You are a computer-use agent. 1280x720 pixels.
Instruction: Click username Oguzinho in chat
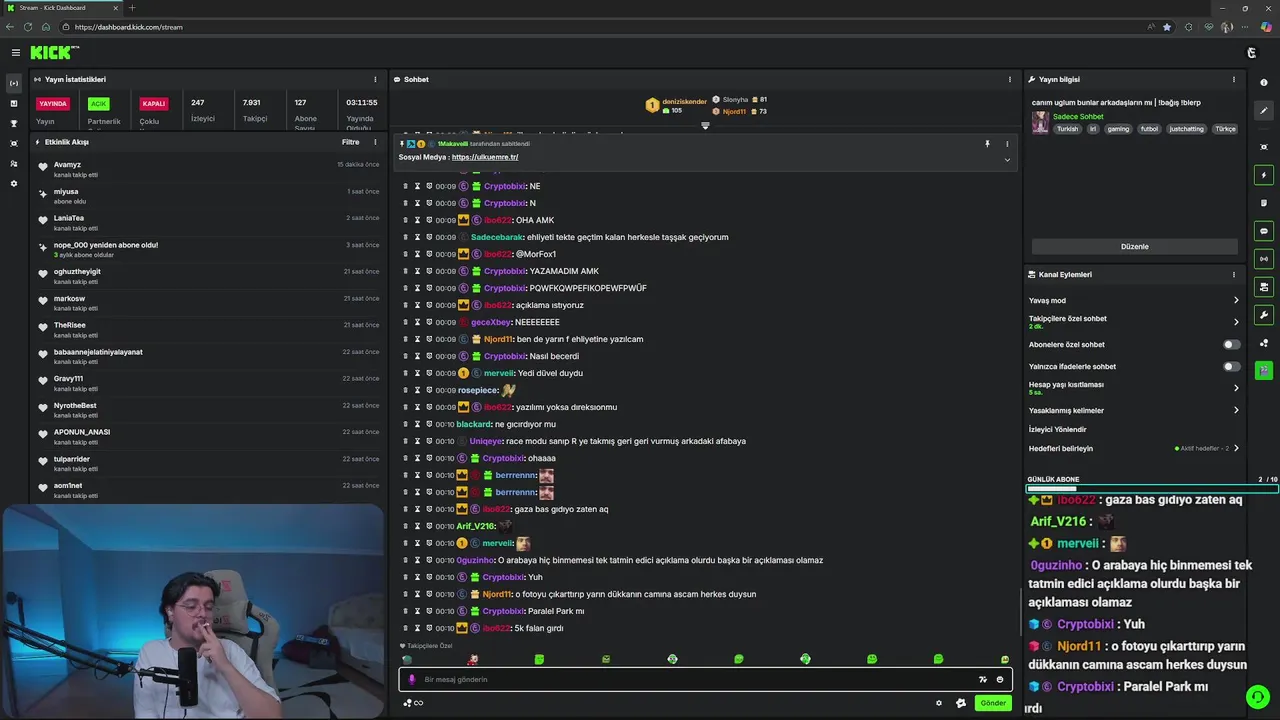point(476,560)
